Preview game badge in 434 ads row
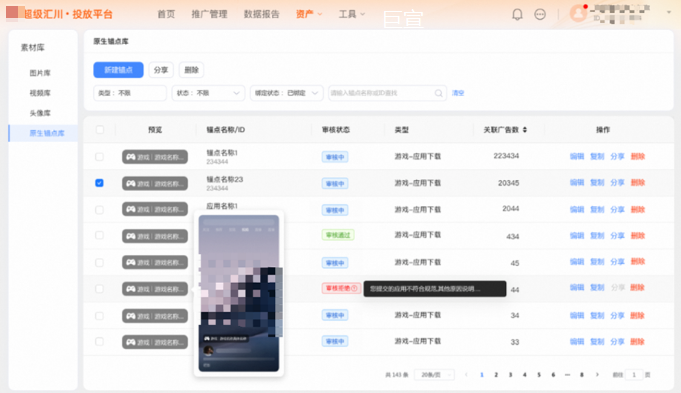681x393 pixels. (155, 236)
